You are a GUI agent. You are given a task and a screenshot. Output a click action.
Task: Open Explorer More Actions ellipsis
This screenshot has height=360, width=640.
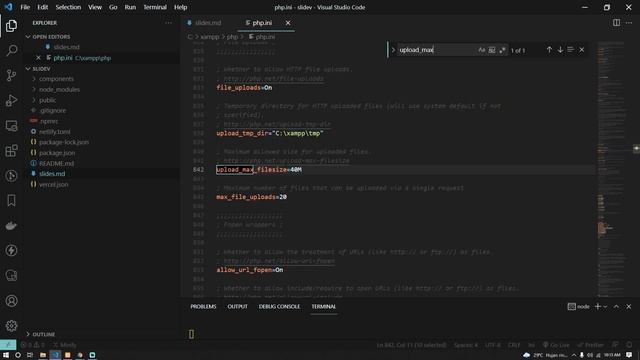click(x=169, y=23)
